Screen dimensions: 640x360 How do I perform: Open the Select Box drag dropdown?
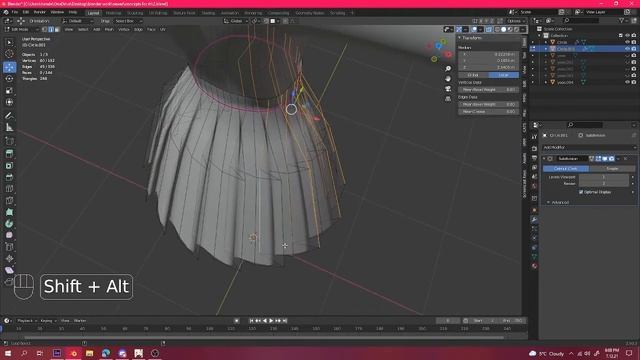point(128,21)
